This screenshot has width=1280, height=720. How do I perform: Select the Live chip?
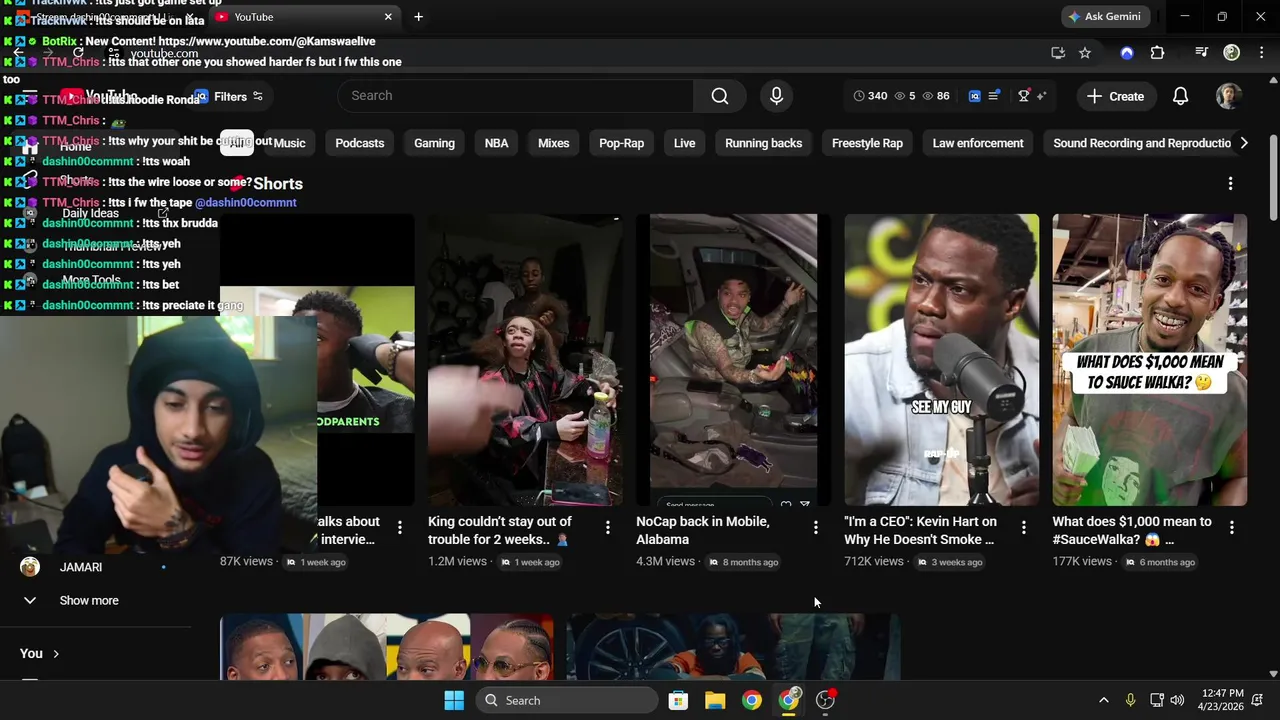tap(684, 143)
